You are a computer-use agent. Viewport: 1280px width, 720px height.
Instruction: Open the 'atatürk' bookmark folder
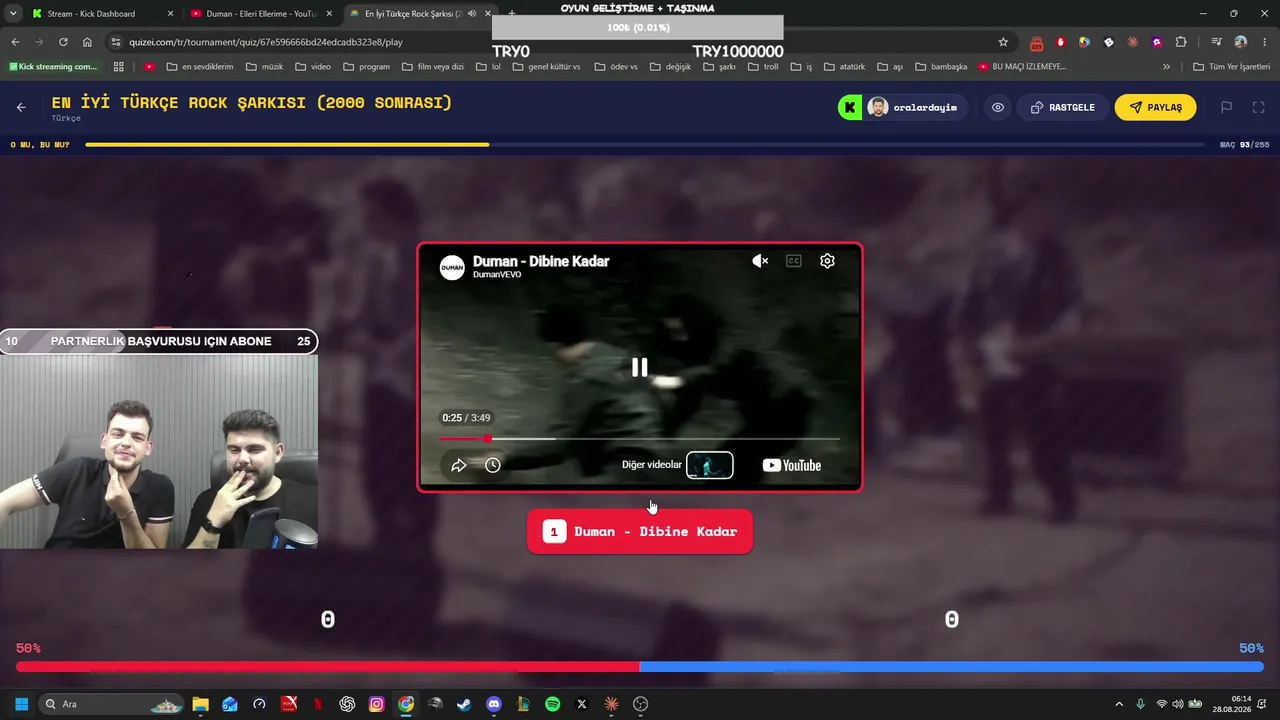click(845, 67)
